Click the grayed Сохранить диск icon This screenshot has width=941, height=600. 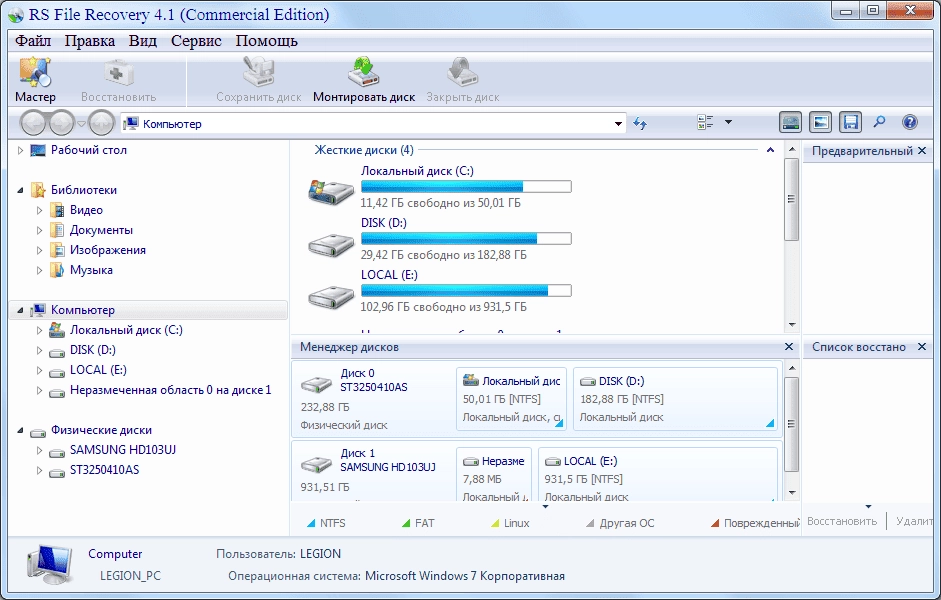(259, 73)
